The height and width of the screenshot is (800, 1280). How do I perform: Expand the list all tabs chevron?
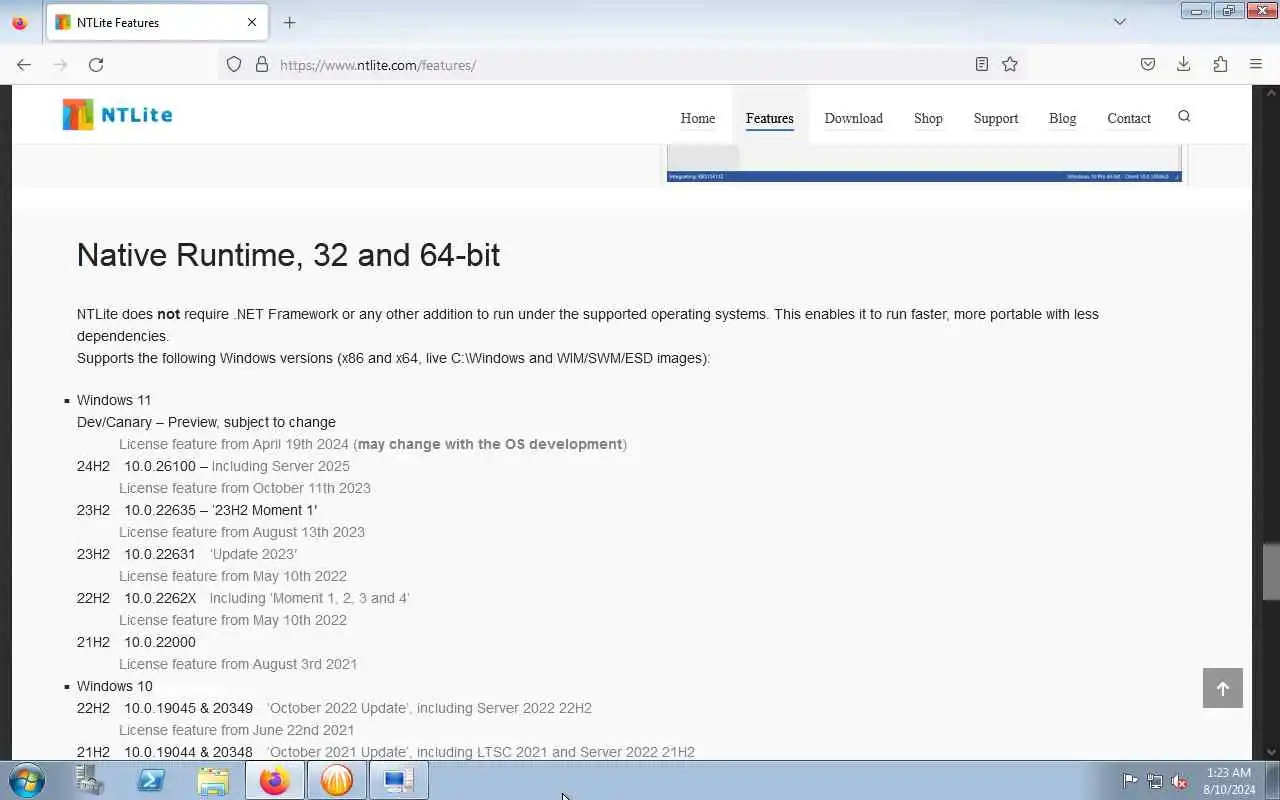point(1120,22)
